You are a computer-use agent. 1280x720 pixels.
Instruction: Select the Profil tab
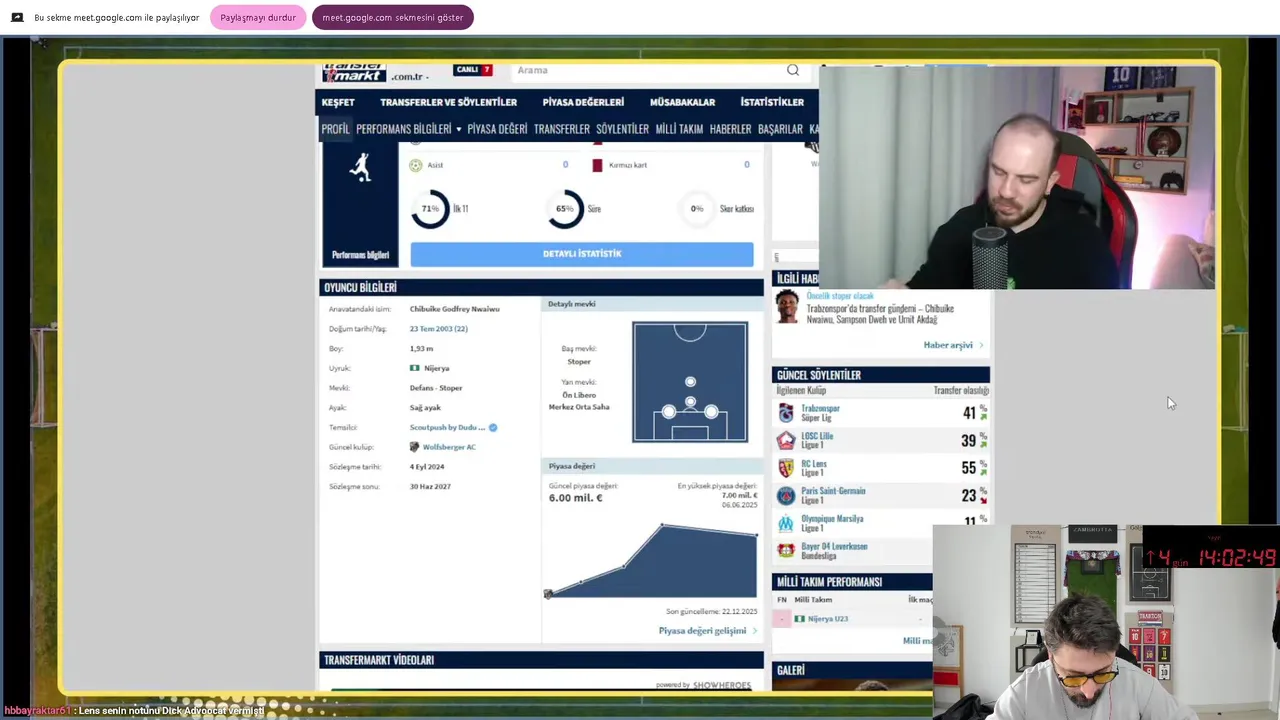(335, 129)
